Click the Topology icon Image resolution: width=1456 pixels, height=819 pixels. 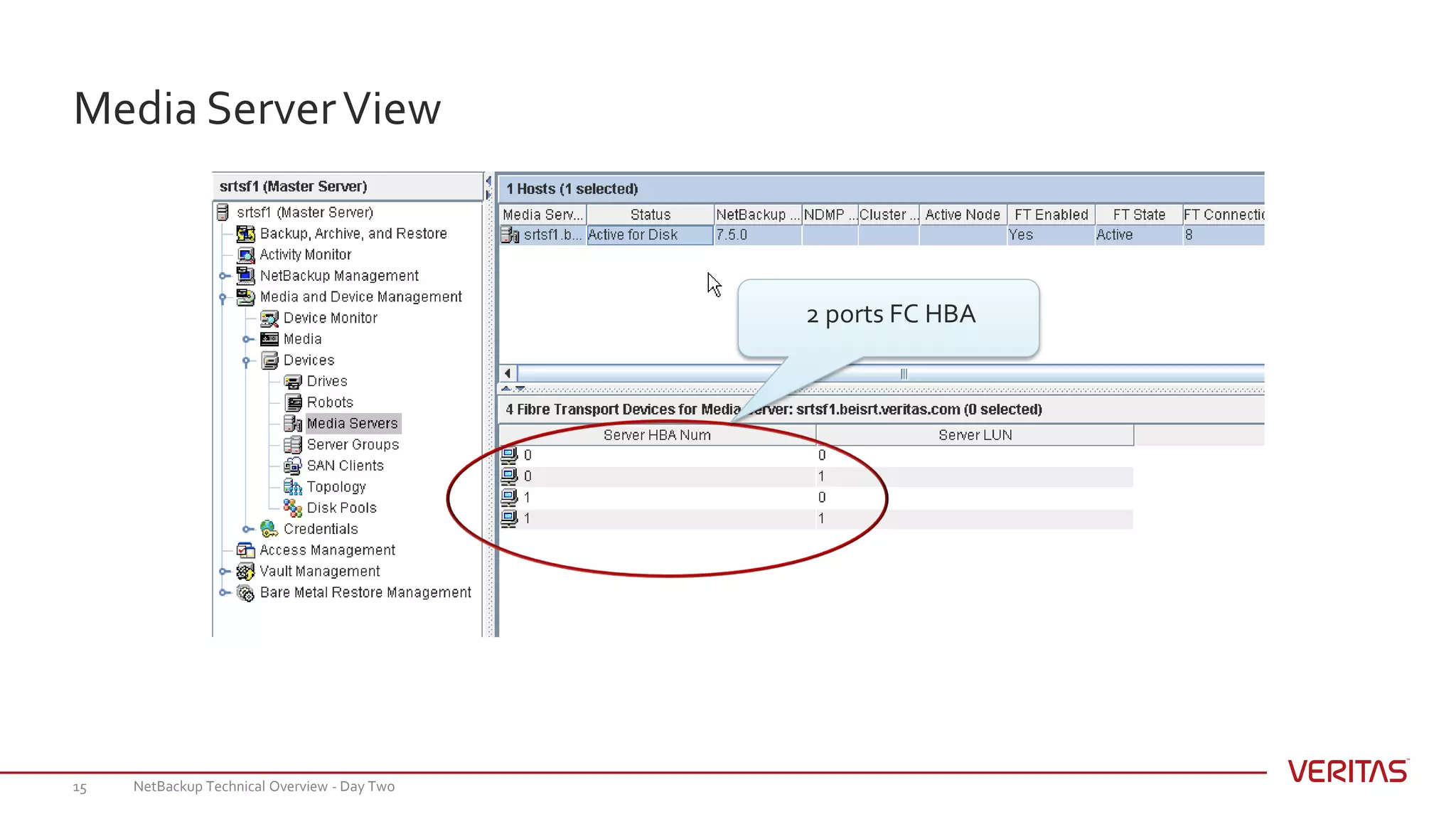tap(293, 487)
